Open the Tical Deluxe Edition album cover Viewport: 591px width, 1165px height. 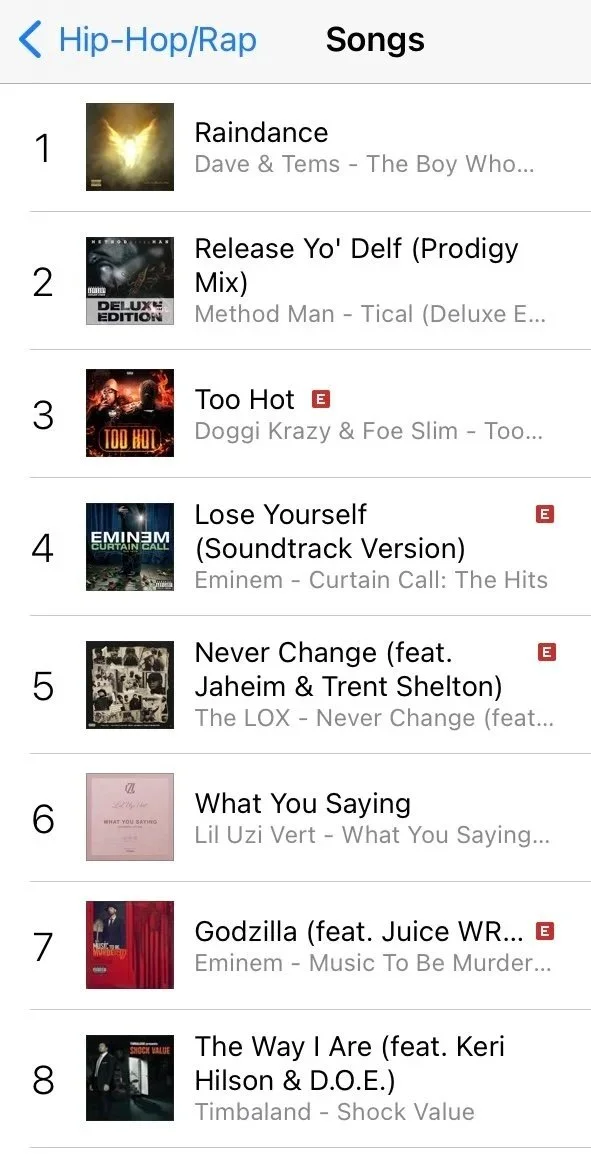pos(130,281)
